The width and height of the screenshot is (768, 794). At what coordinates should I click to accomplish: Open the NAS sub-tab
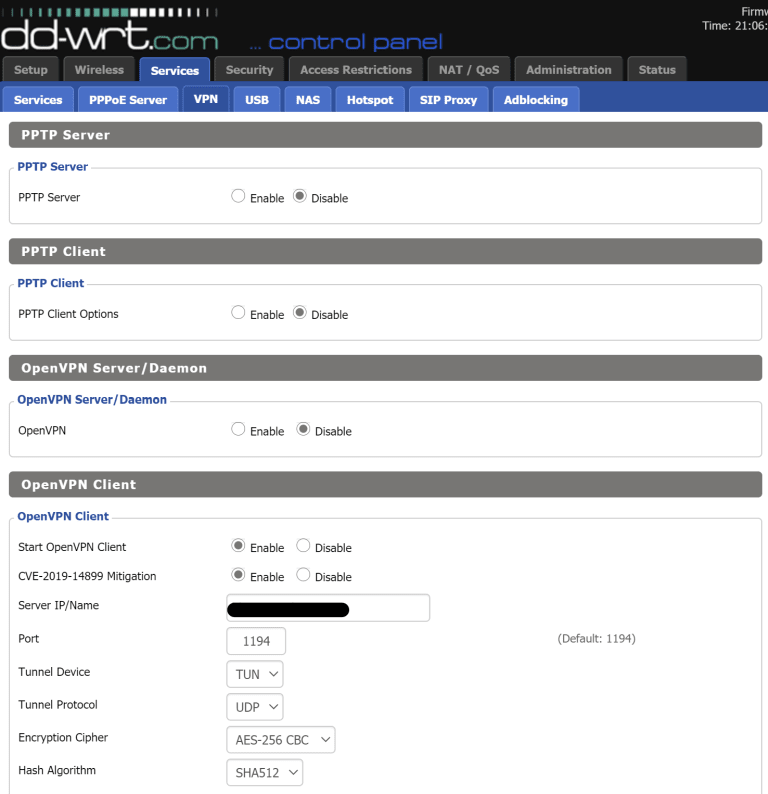pyautogui.click(x=308, y=99)
